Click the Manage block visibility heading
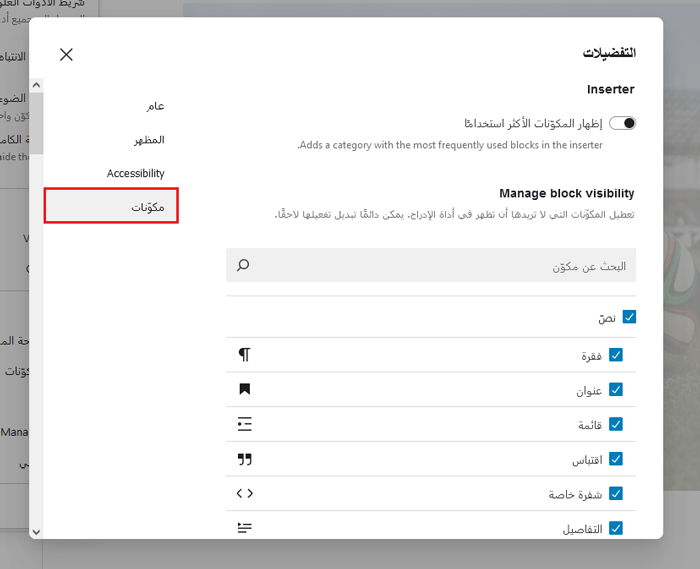Viewport: 700px width, 569px height. tap(567, 193)
